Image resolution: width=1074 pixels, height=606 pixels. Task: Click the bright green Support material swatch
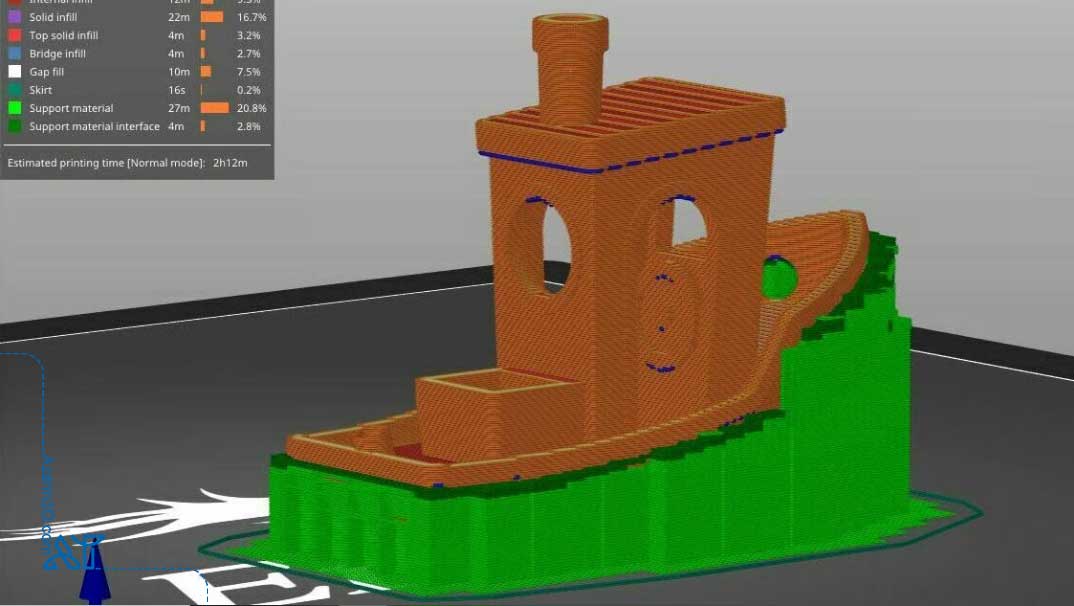(x=14, y=108)
